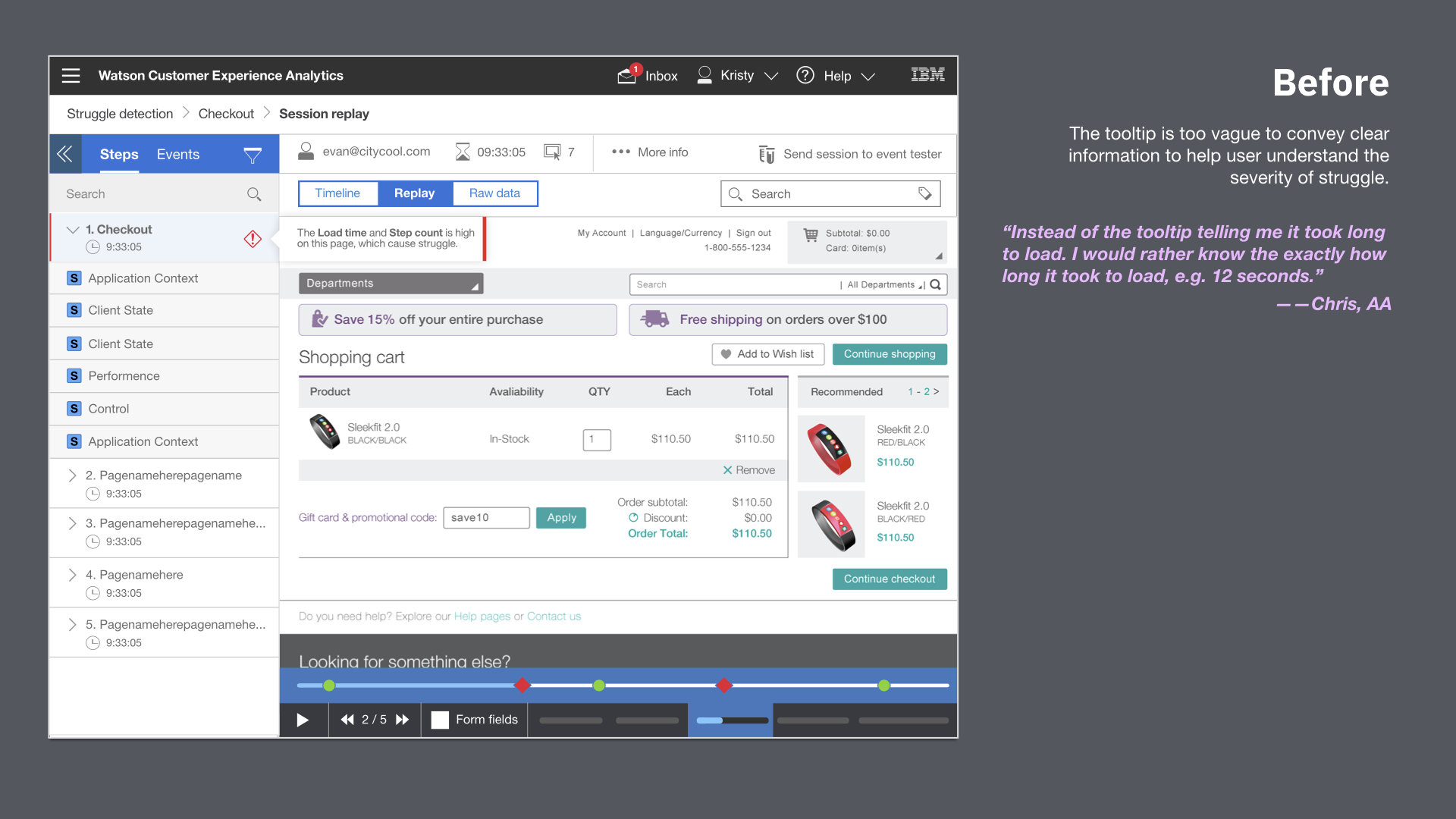
Task: Open the Contact us link
Action: point(554,617)
